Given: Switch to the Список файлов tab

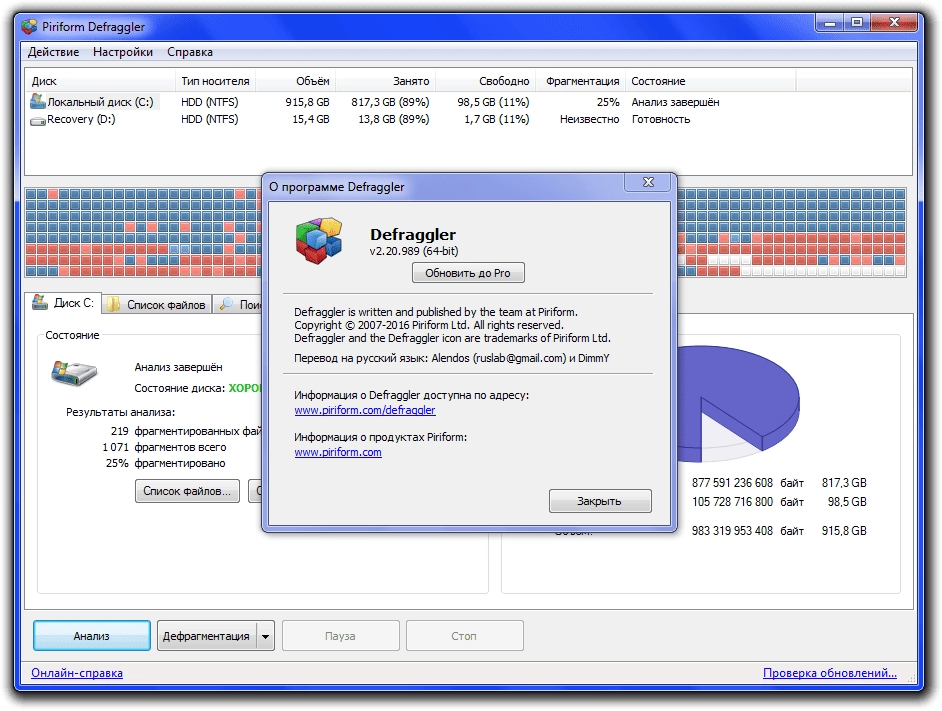Looking at the screenshot, I should click(x=157, y=305).
